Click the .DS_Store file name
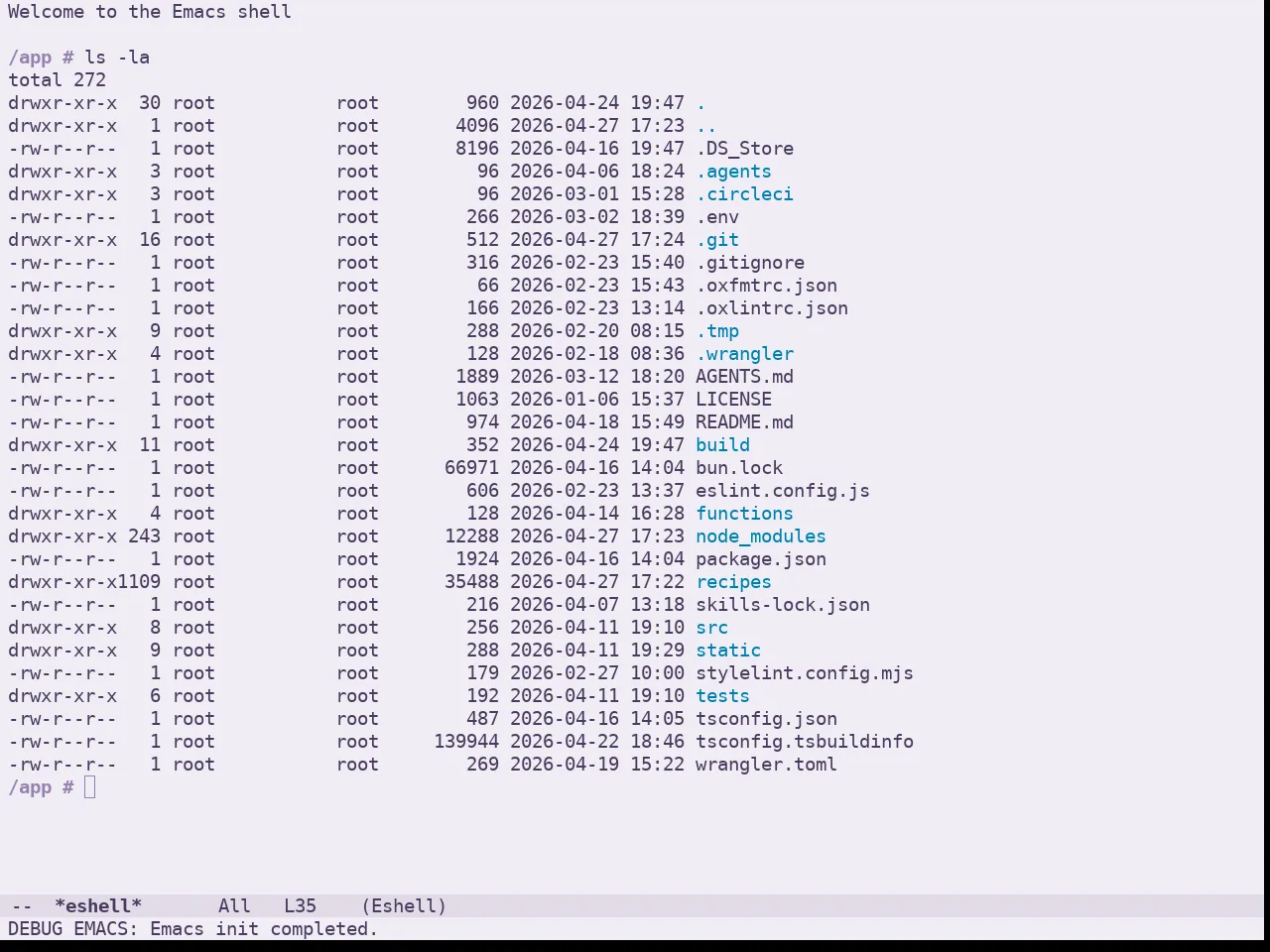 (x=744, y=149)
